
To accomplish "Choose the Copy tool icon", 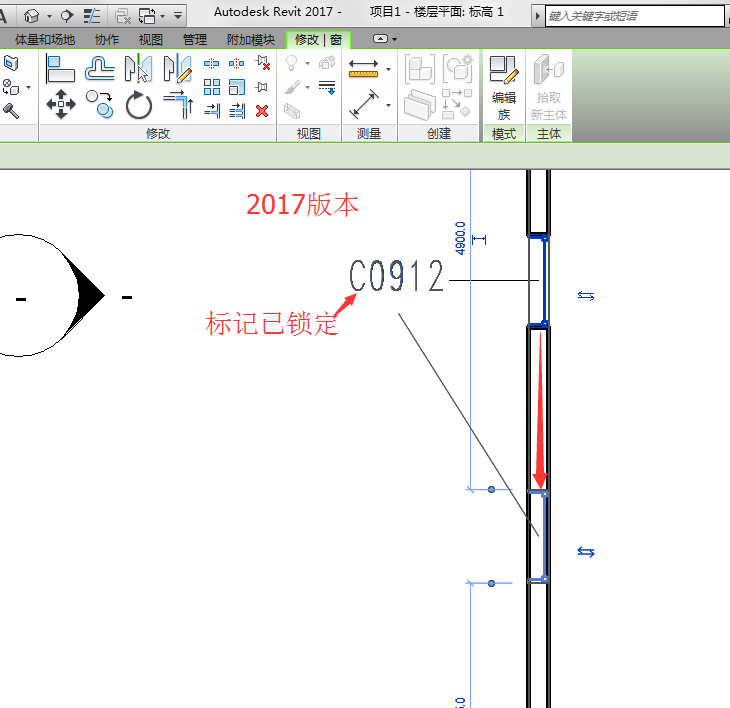I will click(99, 103).
